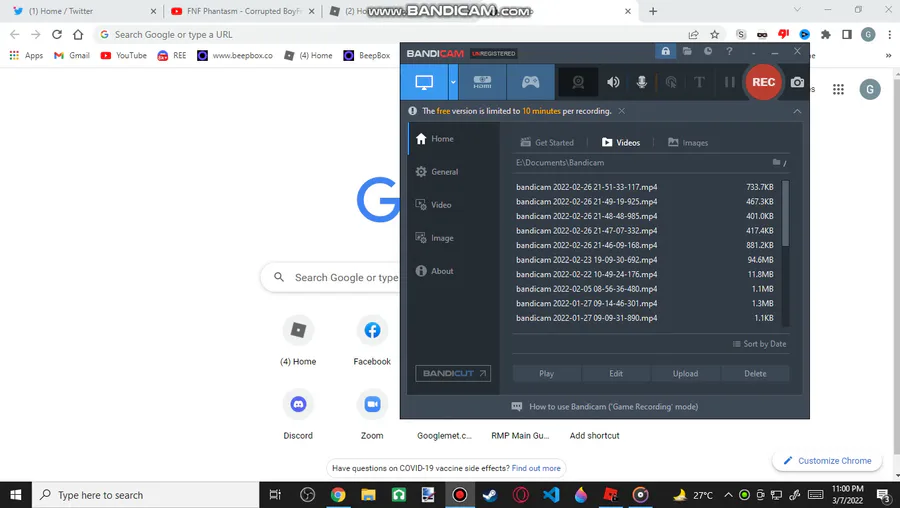
Task: Open BeepBox bookmark
Action: [x=367, y=55]
